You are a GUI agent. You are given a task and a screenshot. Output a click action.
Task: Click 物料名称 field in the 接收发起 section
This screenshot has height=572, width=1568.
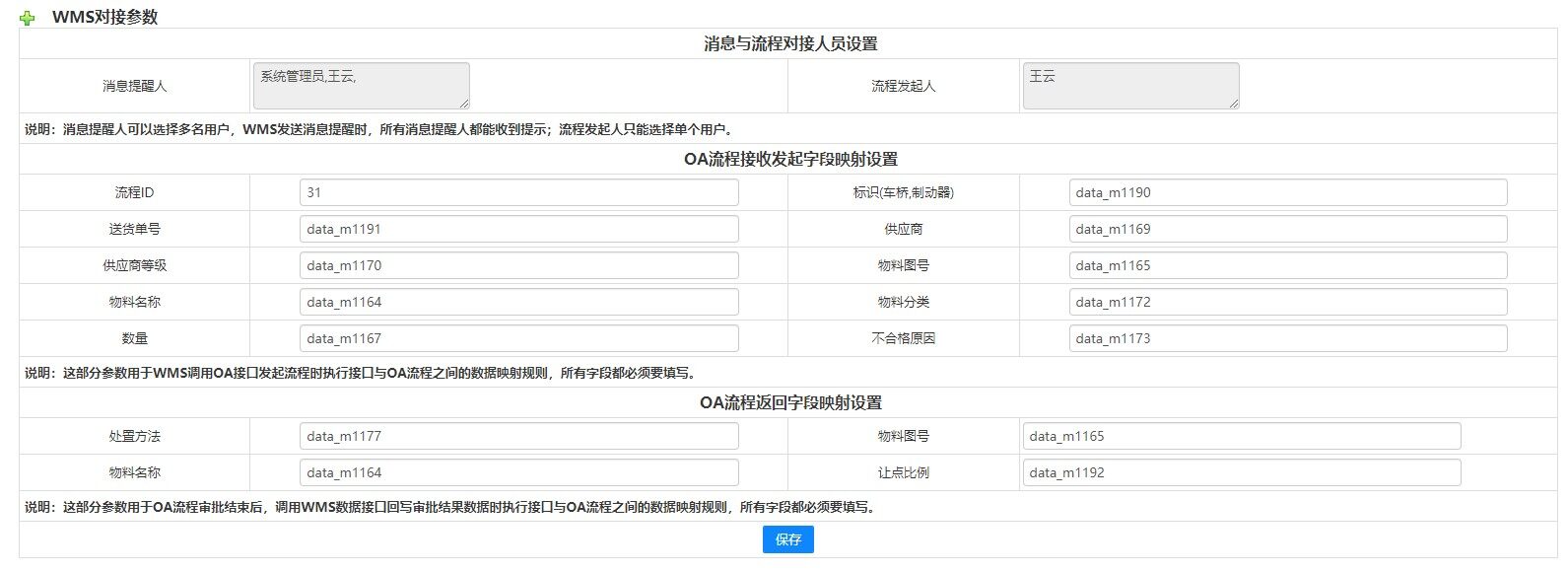click(x=518, y=302)
